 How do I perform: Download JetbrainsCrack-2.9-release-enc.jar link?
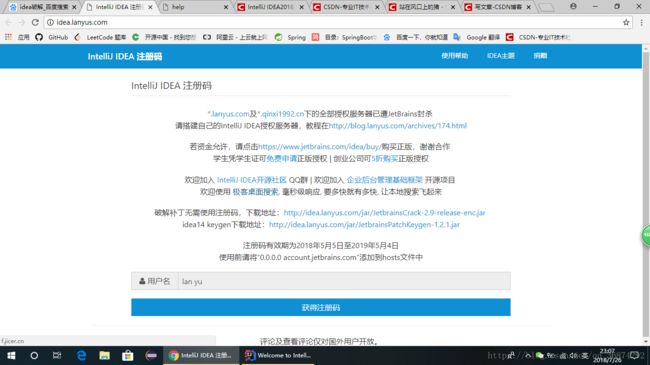pos(384,213)
